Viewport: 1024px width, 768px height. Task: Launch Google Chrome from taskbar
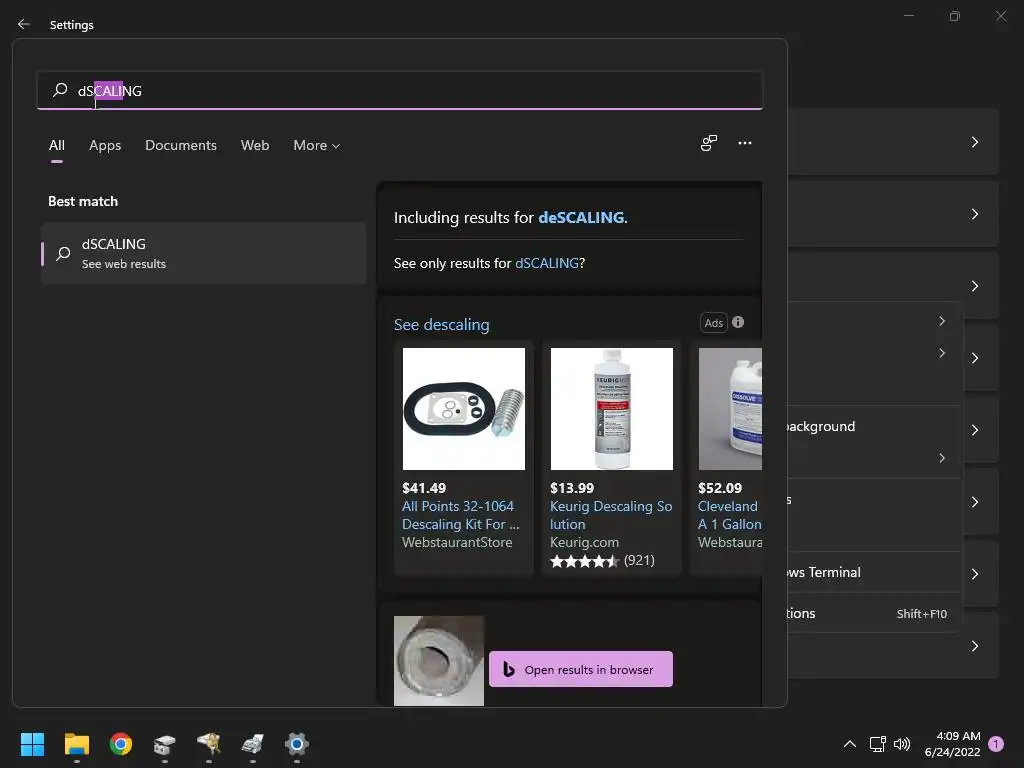coord(121,744)
